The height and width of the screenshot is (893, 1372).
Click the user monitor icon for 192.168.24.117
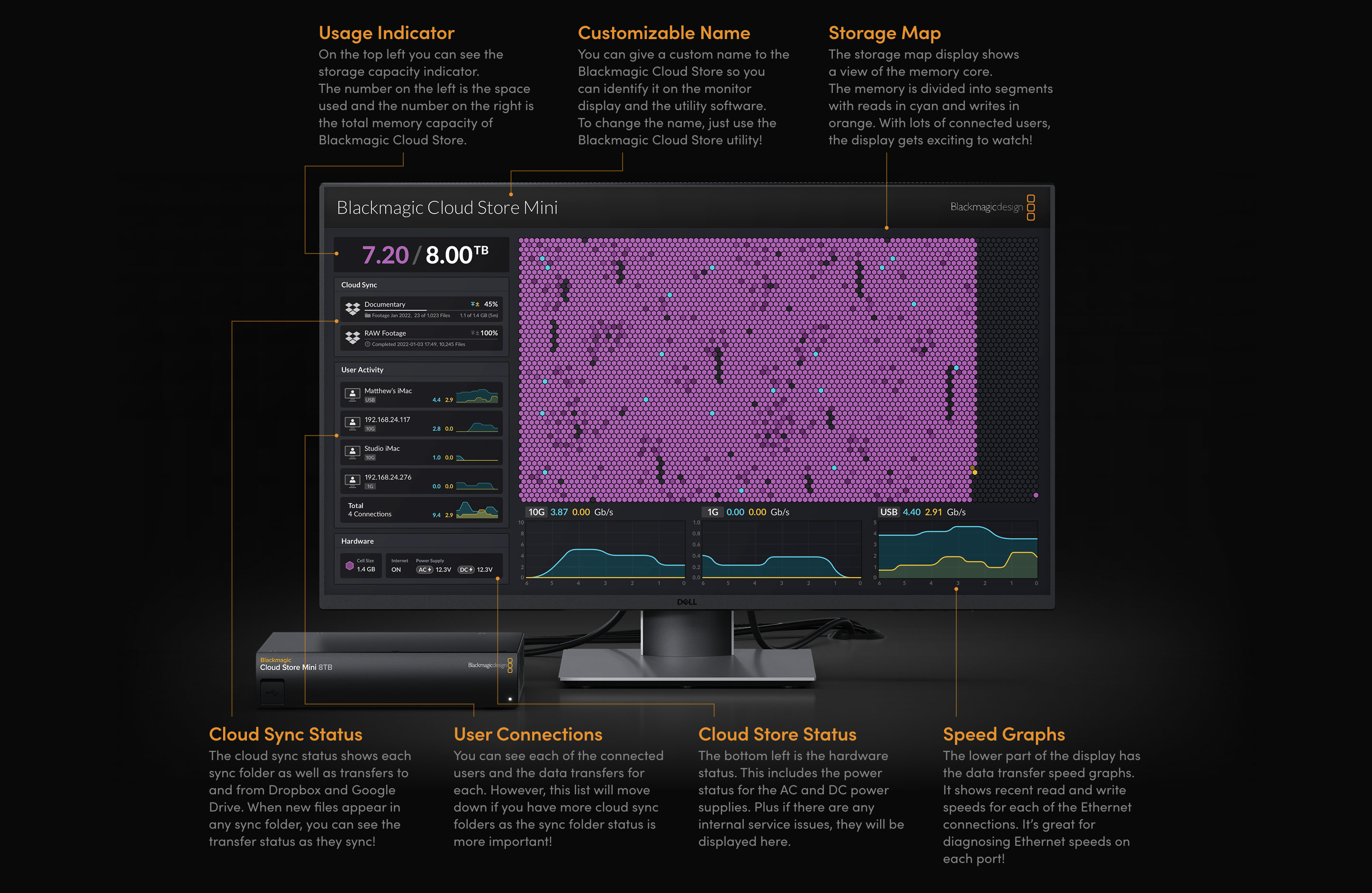point(352,424)
